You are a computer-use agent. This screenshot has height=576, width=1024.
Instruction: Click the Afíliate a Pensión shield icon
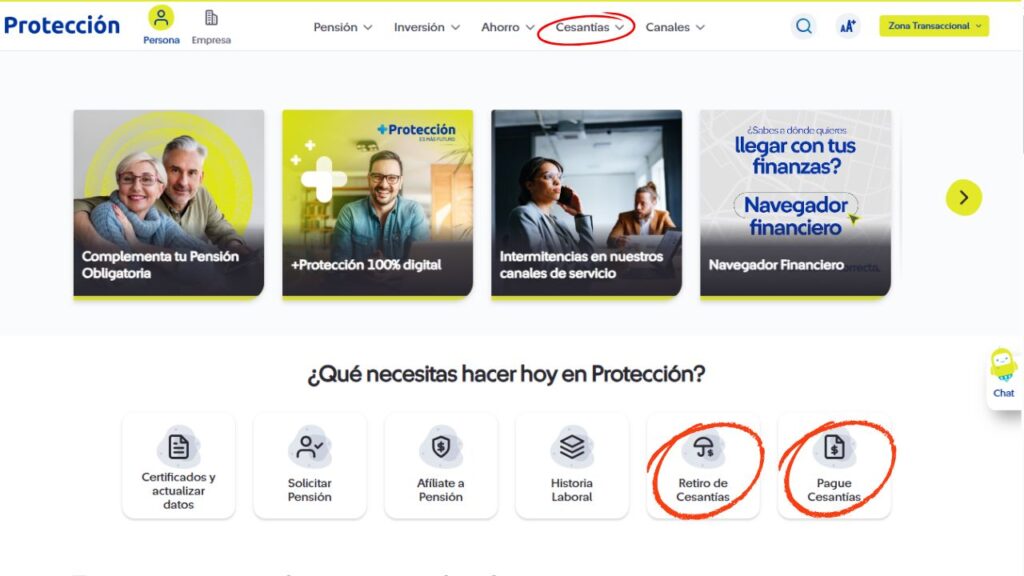point(441,447)
